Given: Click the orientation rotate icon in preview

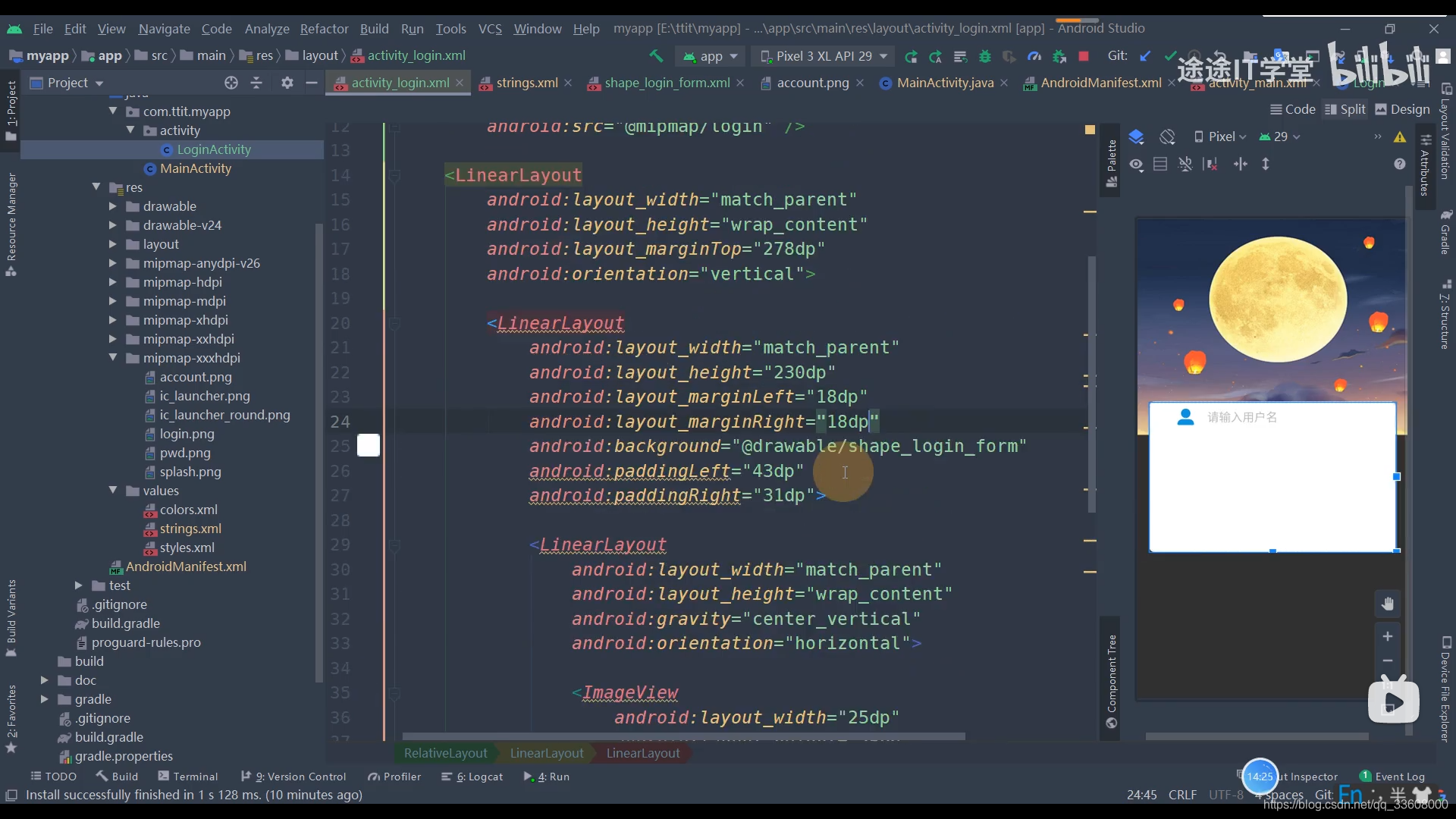Looking at the screenshot, I should tap(1167, 136).
